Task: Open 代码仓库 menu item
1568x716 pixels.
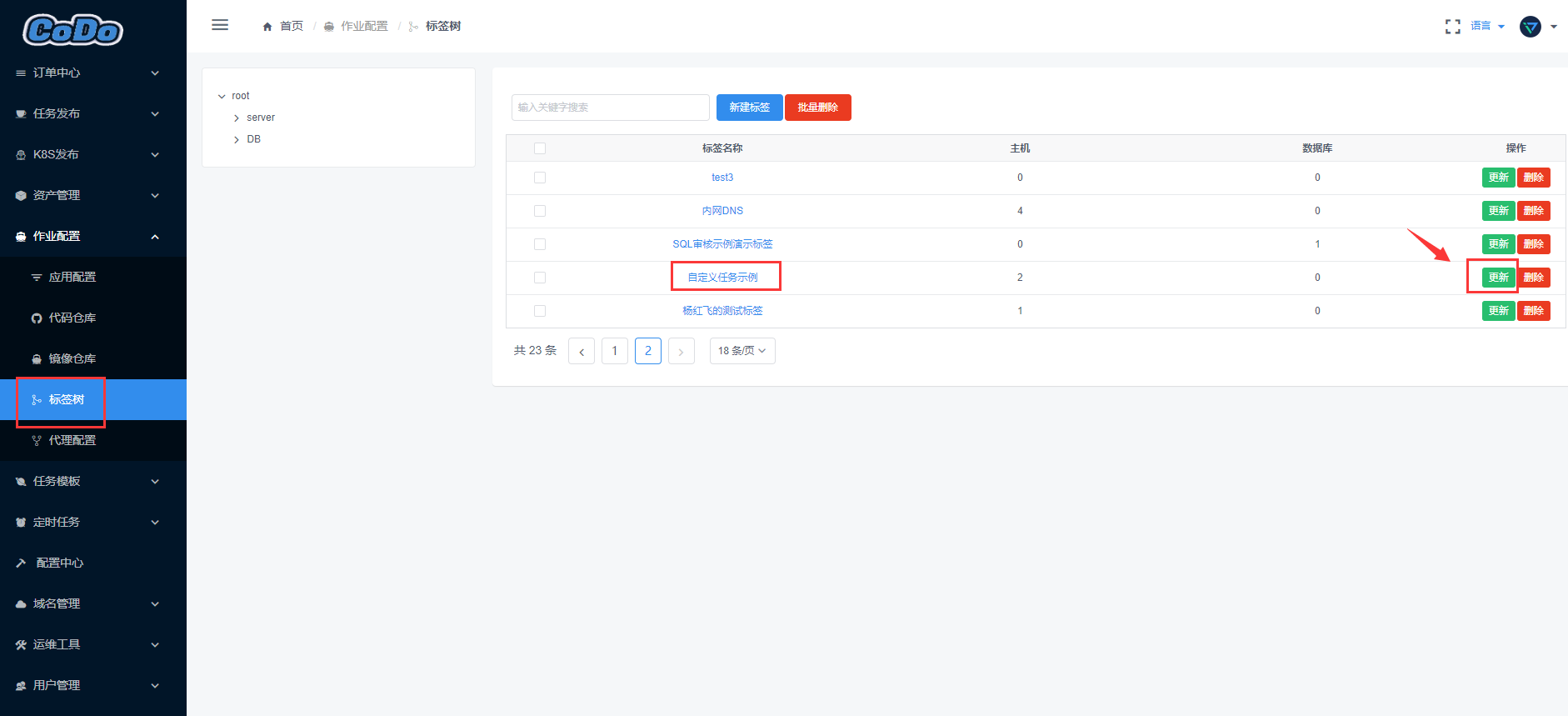Action: coord(93,318)
